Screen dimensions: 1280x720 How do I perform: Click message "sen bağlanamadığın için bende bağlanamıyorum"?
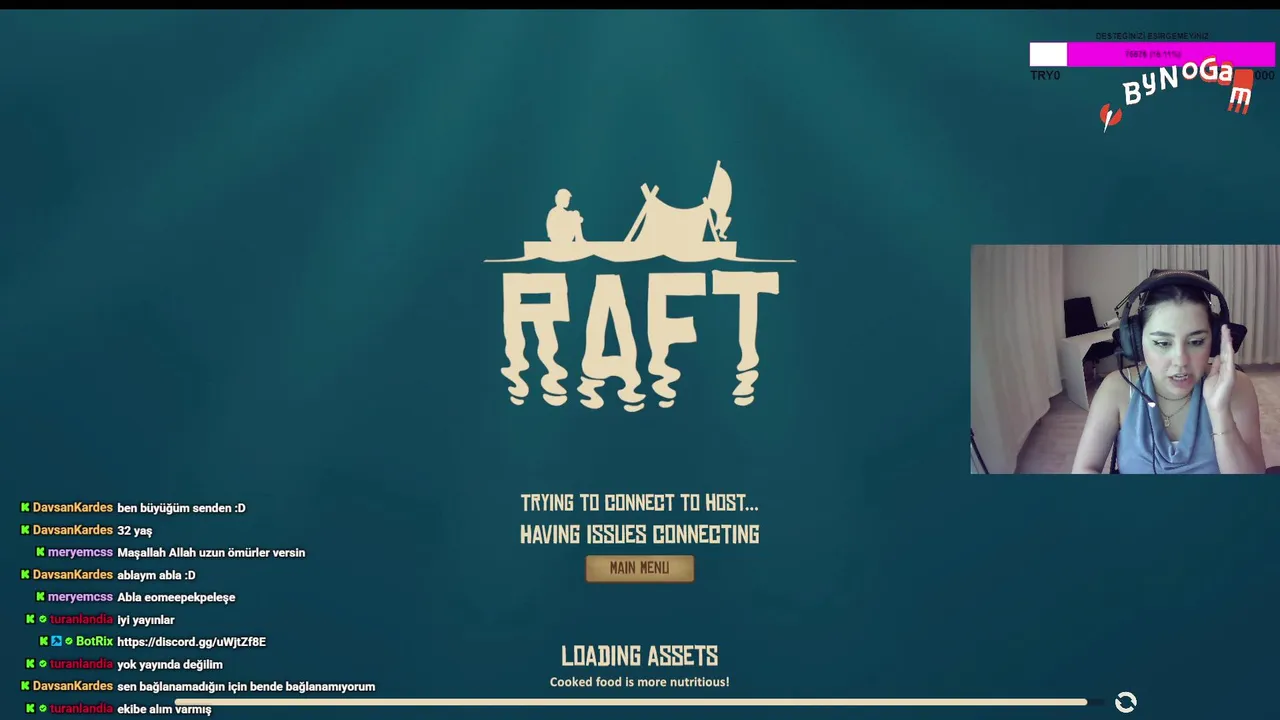[246, 687]
